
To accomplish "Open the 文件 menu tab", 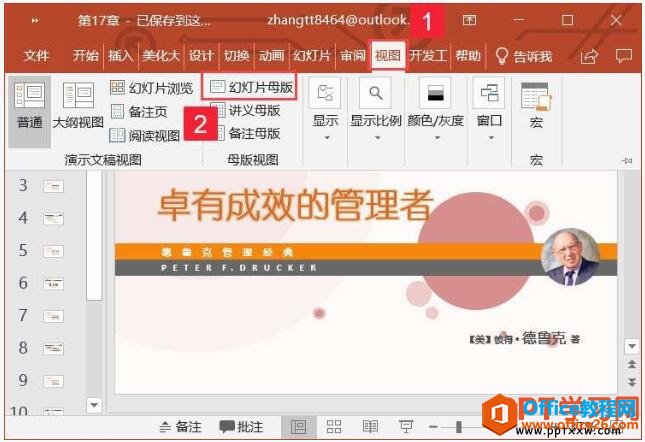I will coord(36,55).
